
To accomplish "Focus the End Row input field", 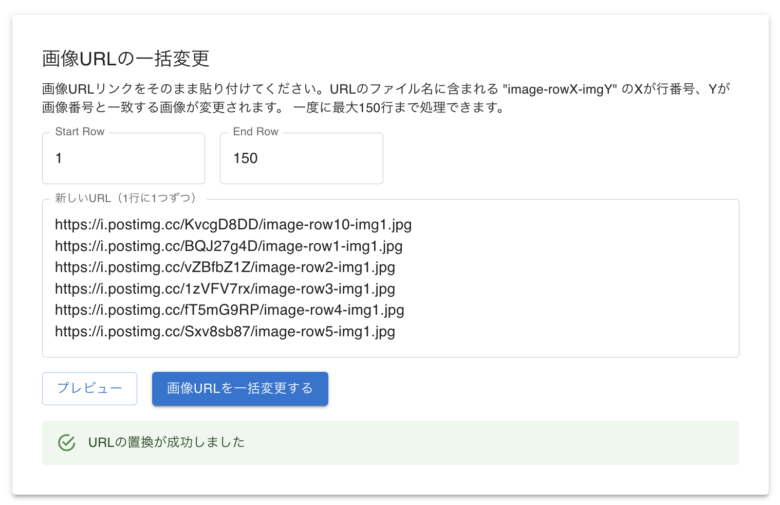I will click(301, 158).
